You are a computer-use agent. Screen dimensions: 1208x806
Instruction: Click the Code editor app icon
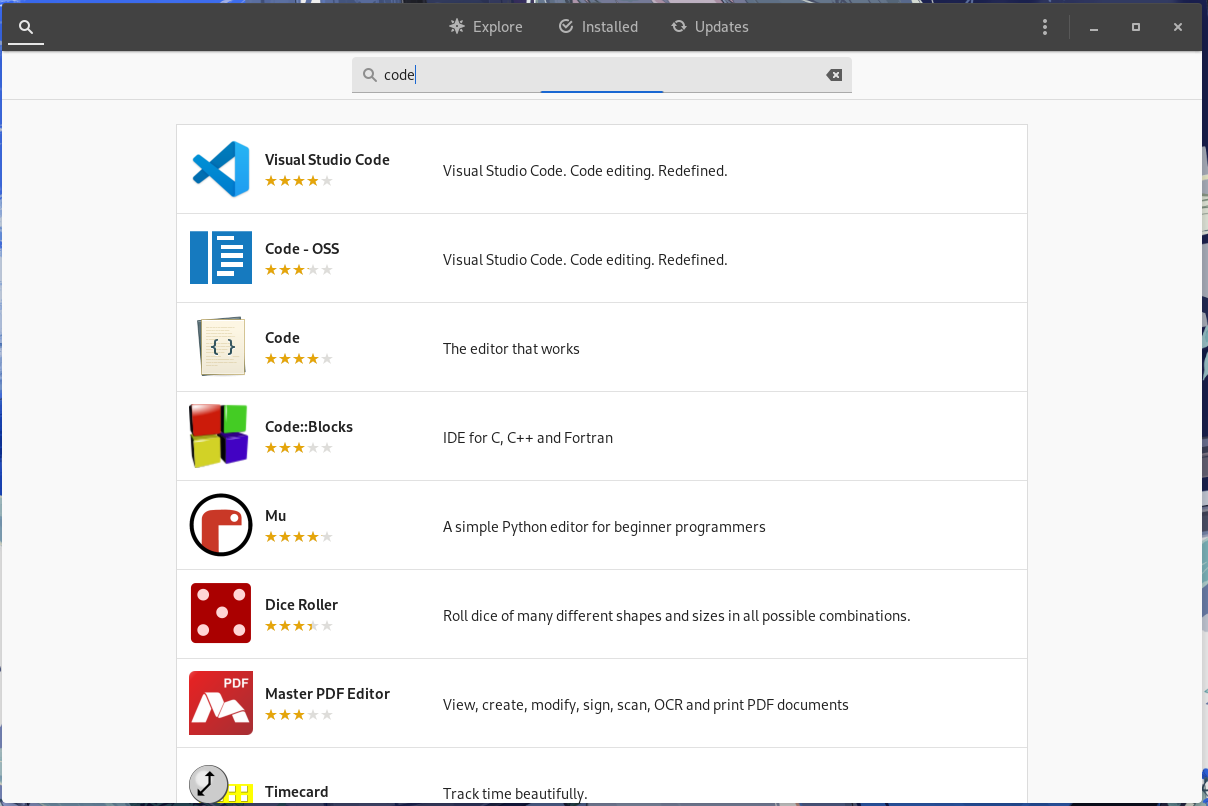coord(221,347)
